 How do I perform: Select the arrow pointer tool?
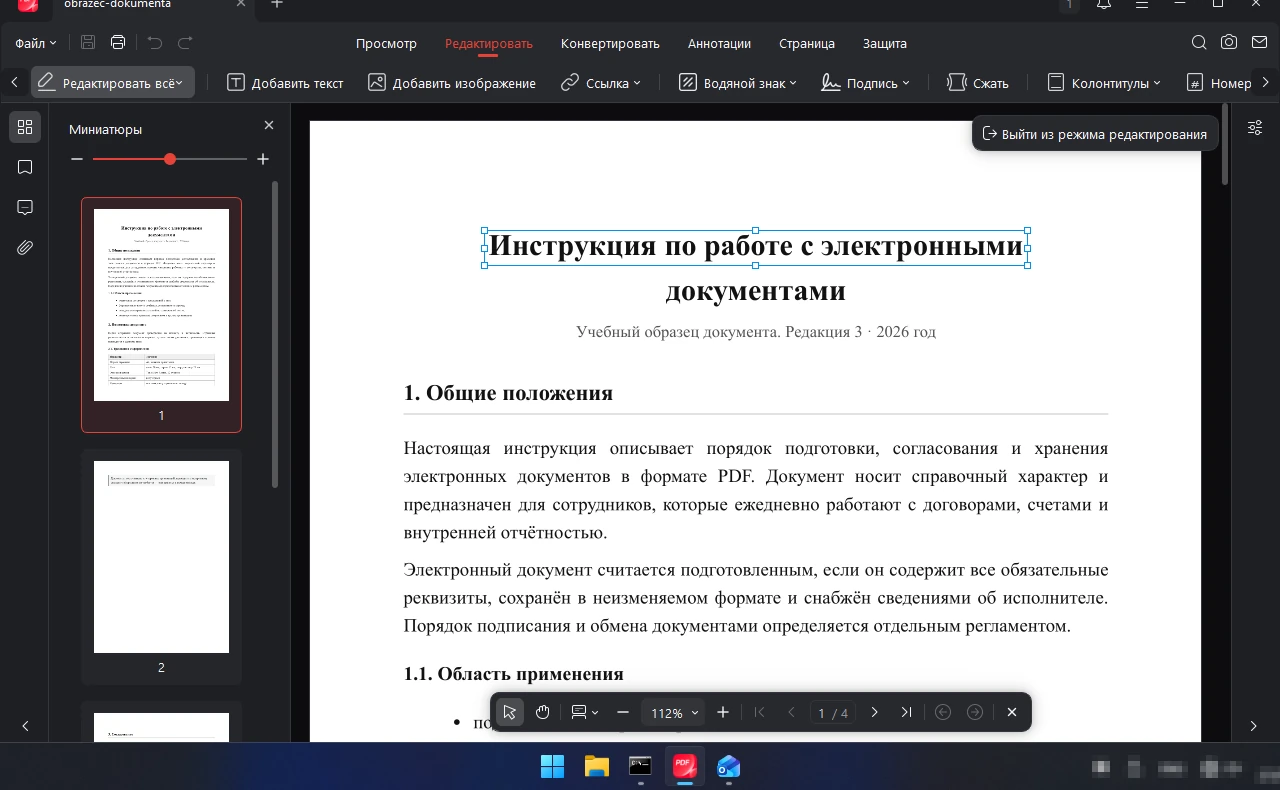(510, 712)
